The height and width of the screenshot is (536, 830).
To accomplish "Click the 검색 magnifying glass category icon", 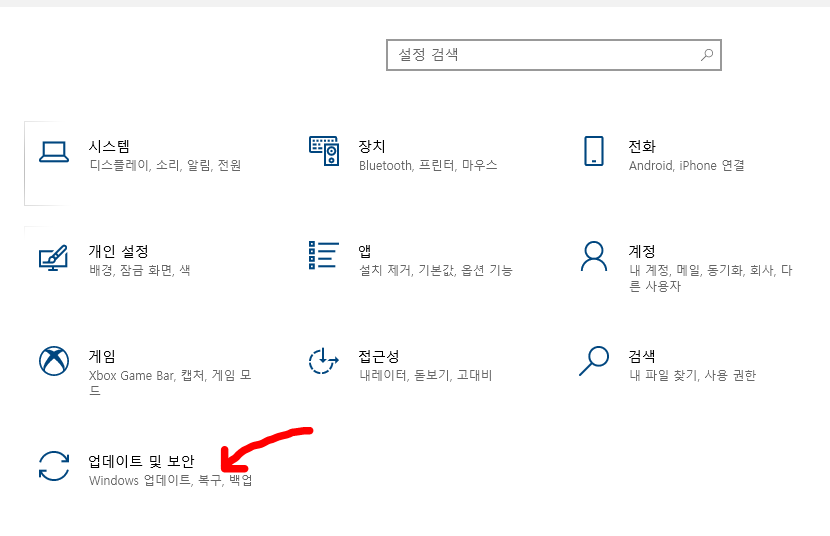I will click(x=594, y=361).
